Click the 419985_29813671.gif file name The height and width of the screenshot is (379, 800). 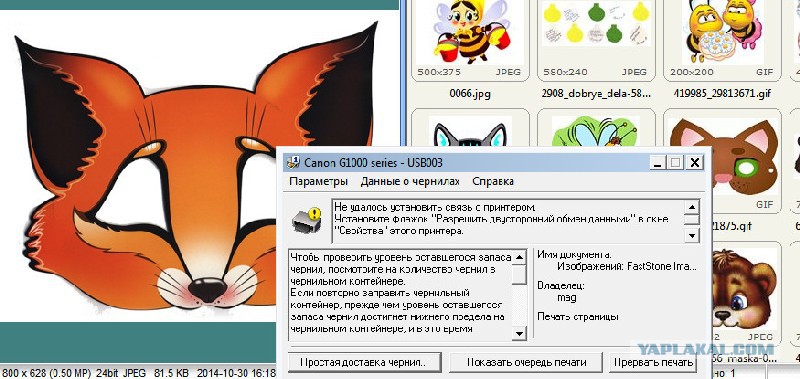[x=721, y=94]
